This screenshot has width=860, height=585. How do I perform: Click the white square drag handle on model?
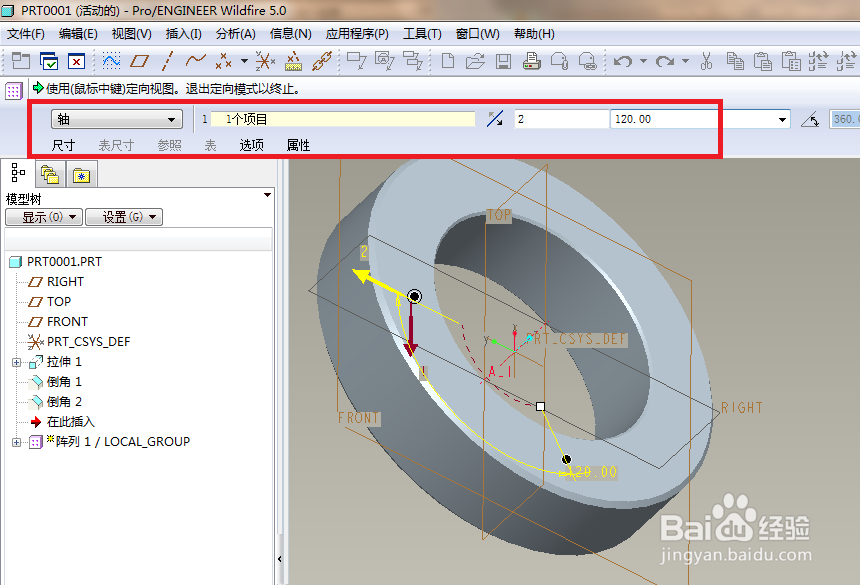(540, 406)
